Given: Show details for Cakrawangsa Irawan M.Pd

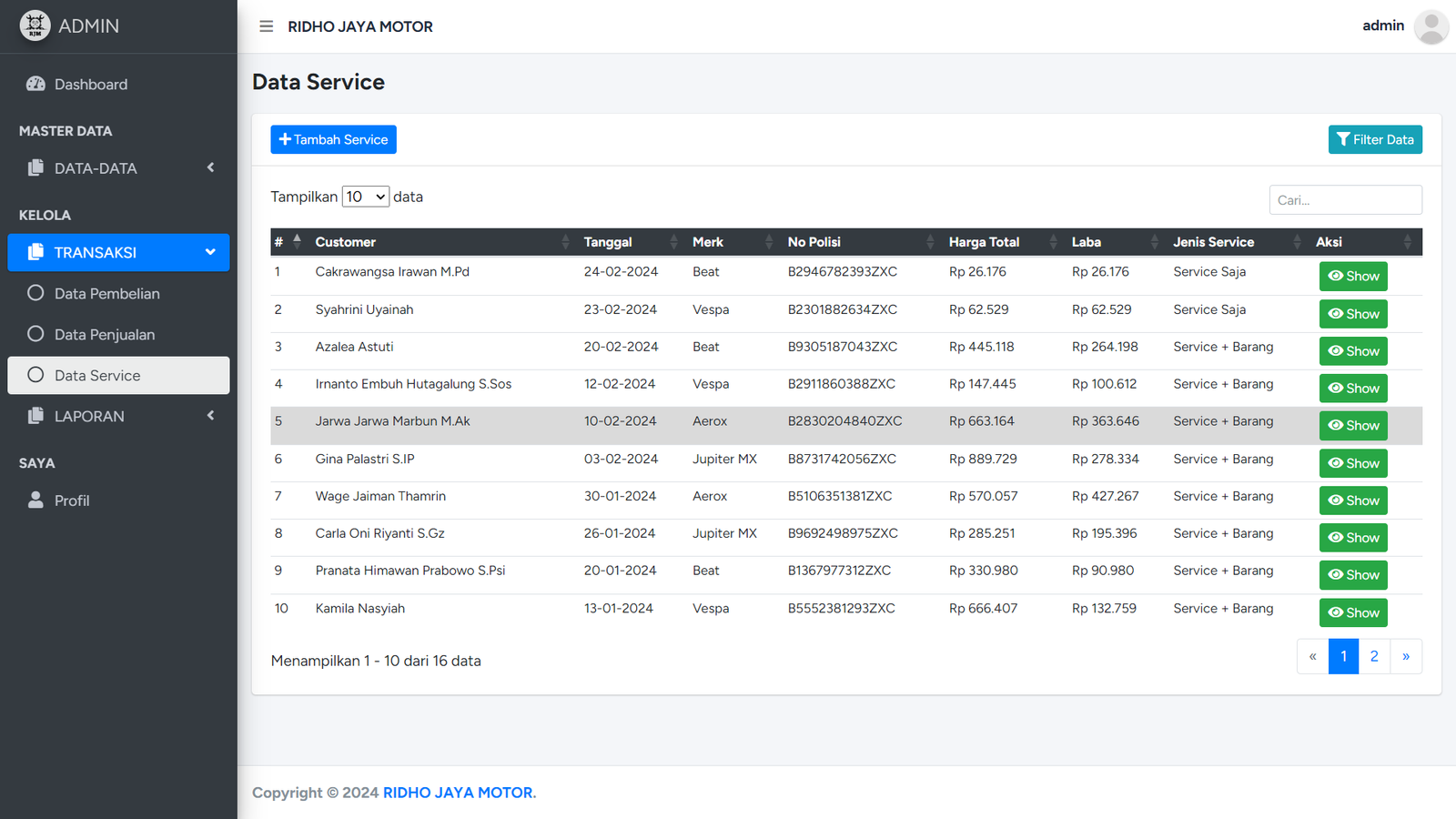Looking at the screenshot, I should [x=1352, y=277].
